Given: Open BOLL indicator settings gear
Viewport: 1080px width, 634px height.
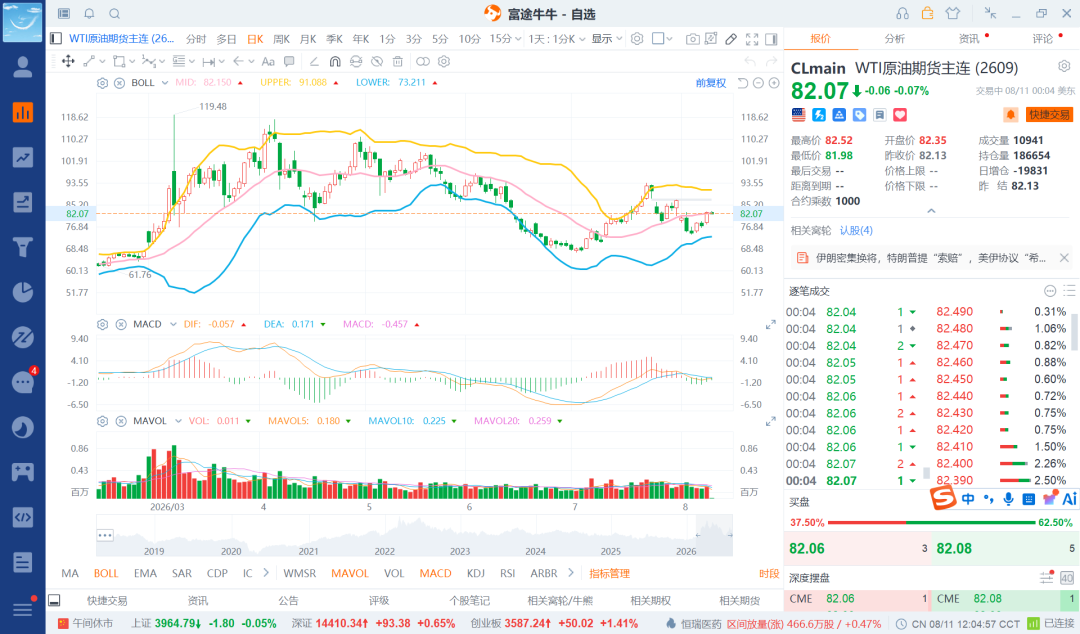Looking at the screenshot, I should tap(103, 83).
